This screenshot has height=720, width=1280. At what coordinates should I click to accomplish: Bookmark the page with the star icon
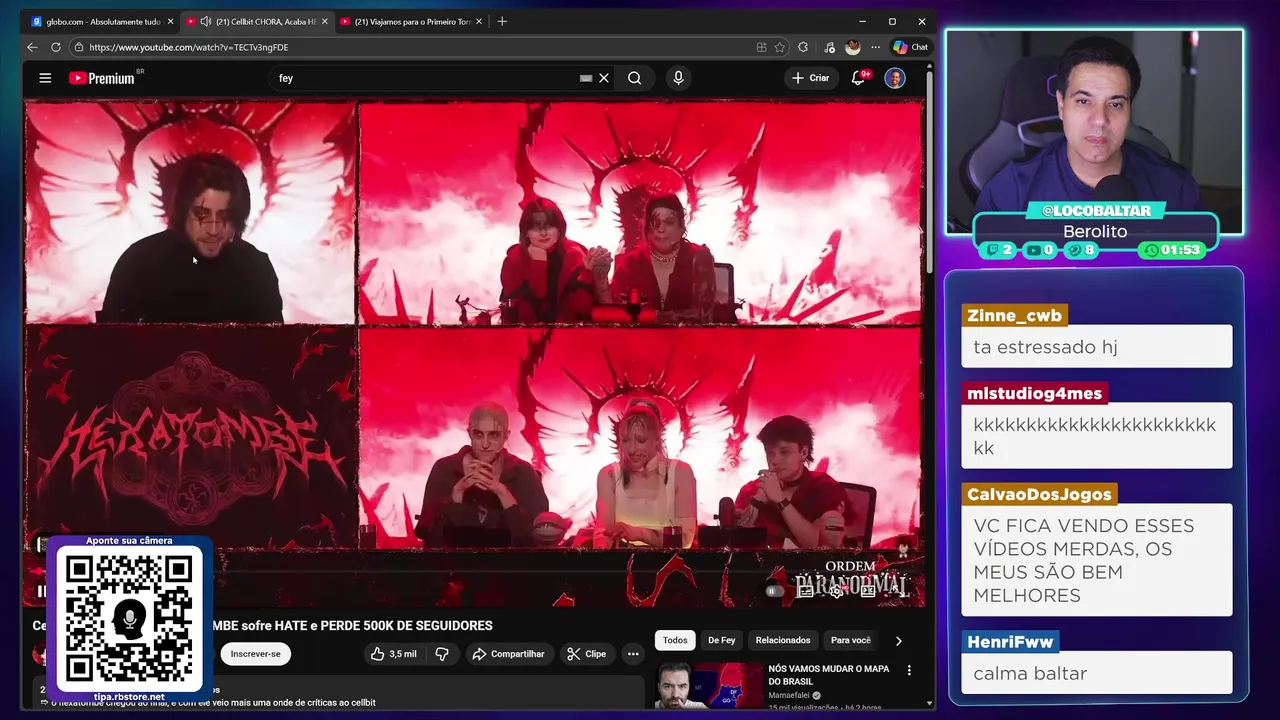780,47
